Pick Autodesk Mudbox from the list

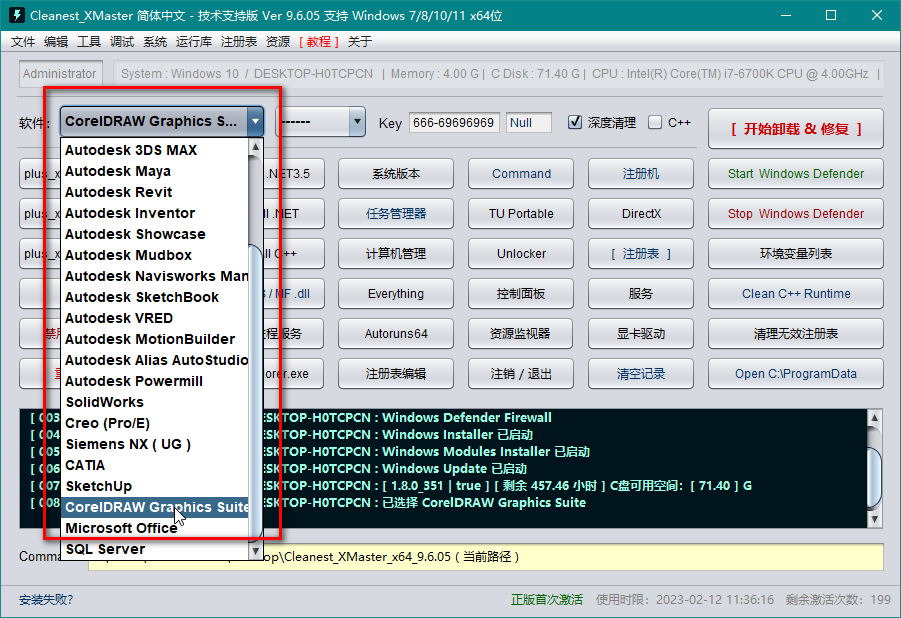click(x=155, y=255)
